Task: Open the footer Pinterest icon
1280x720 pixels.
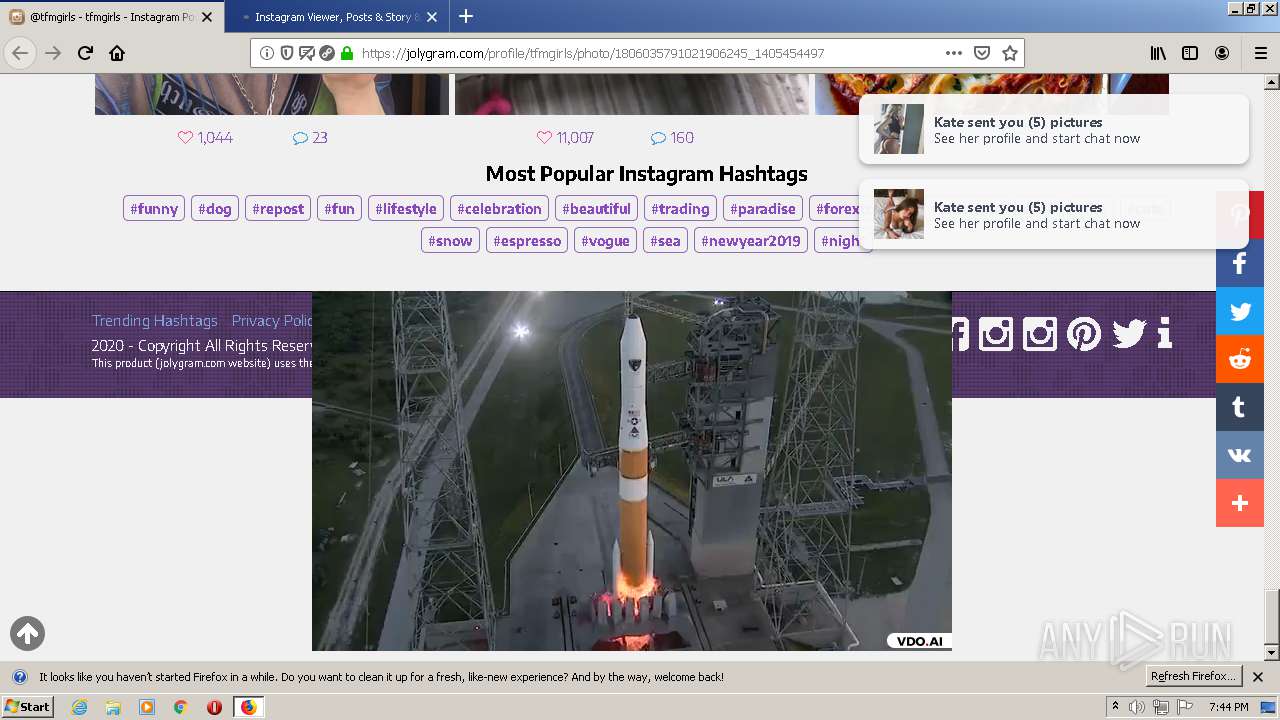Action: [x=1083, y=333]
